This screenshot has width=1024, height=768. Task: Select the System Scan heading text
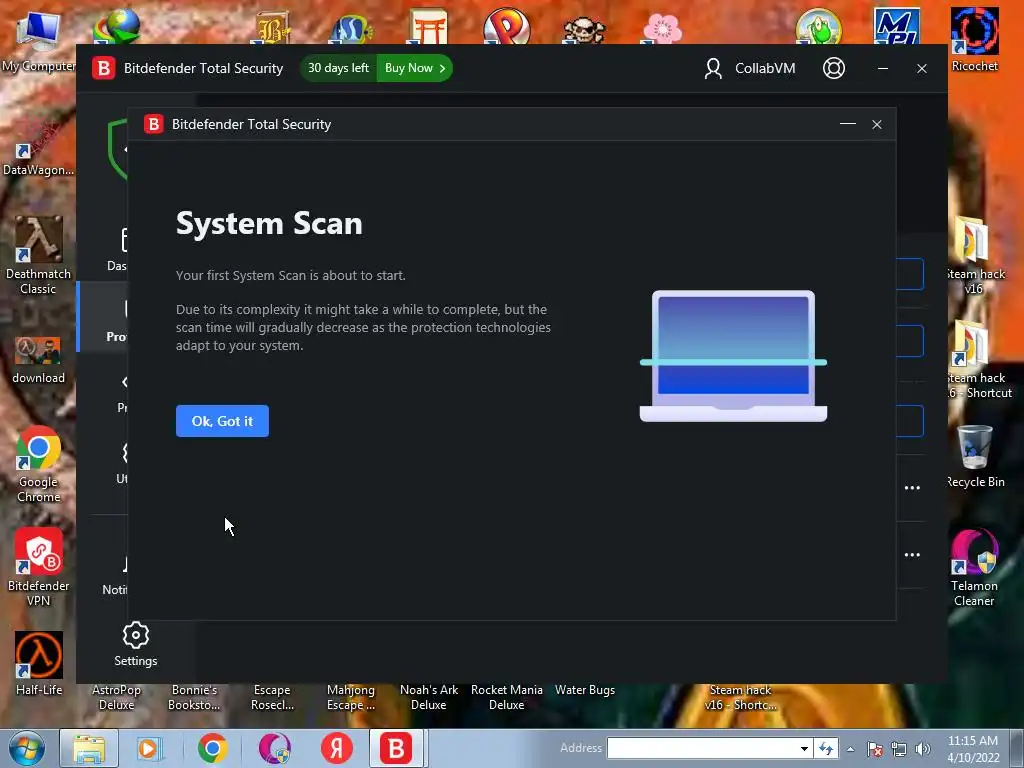point(269,223)
